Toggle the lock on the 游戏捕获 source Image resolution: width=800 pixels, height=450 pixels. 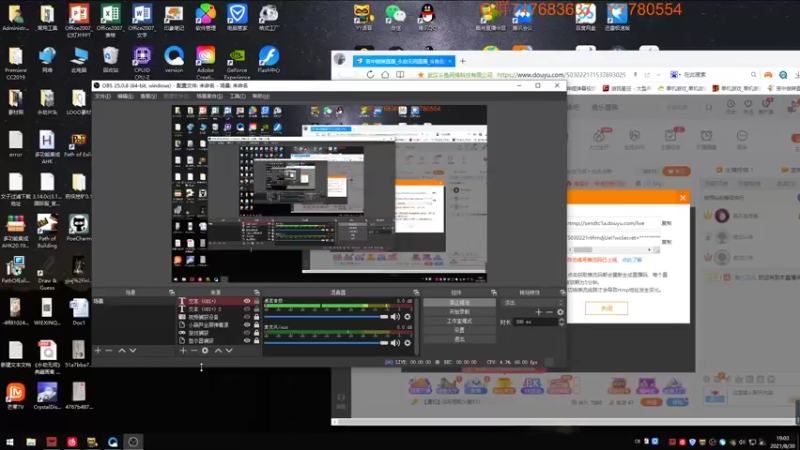point(256,333)
